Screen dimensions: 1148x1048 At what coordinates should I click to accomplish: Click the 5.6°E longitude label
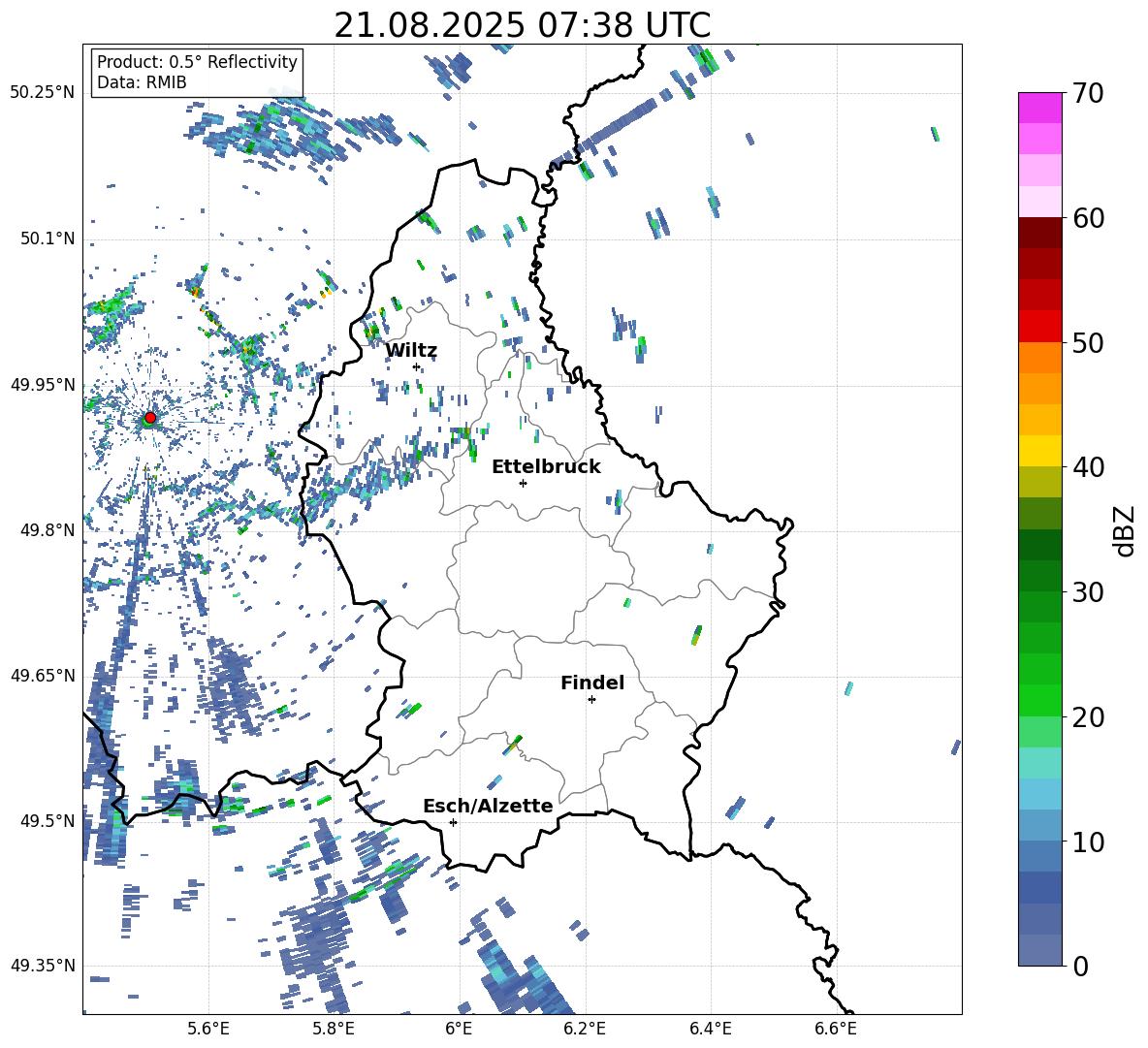[207, 1030]
